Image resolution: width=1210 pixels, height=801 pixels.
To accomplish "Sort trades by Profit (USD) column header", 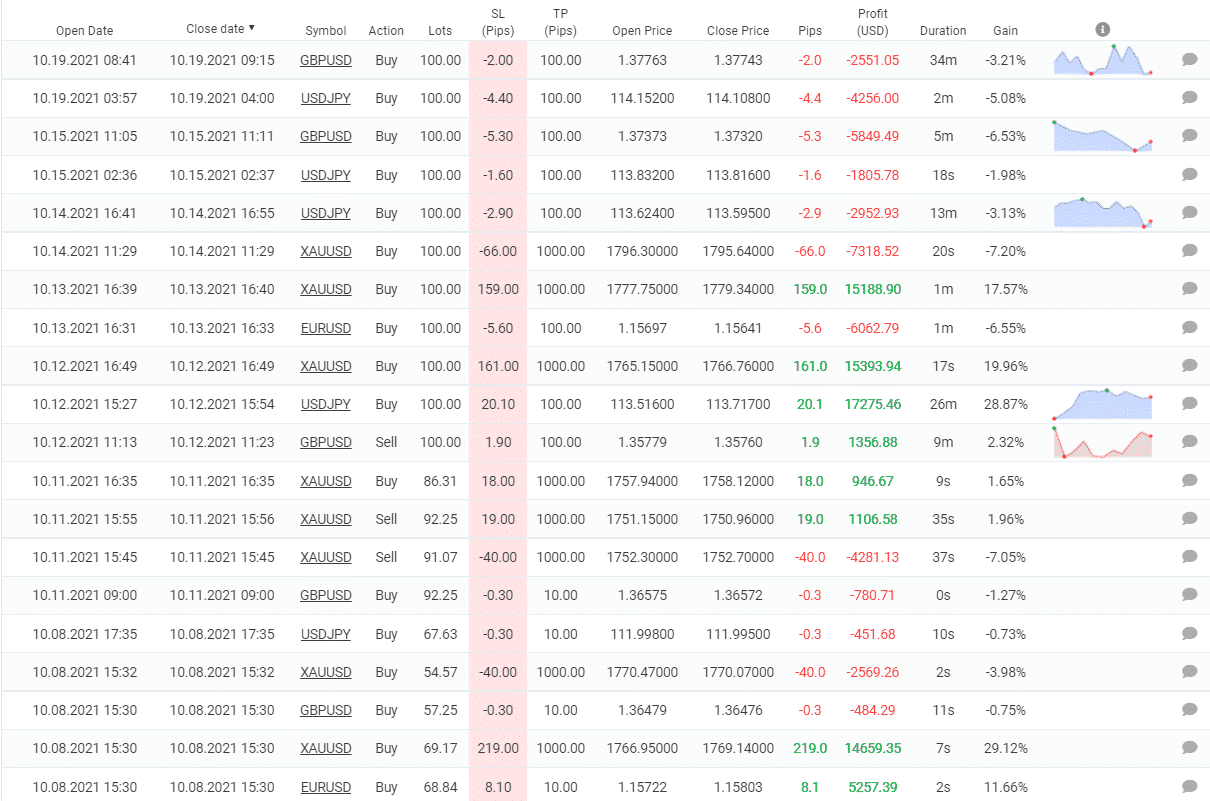I will coord(872,22).
